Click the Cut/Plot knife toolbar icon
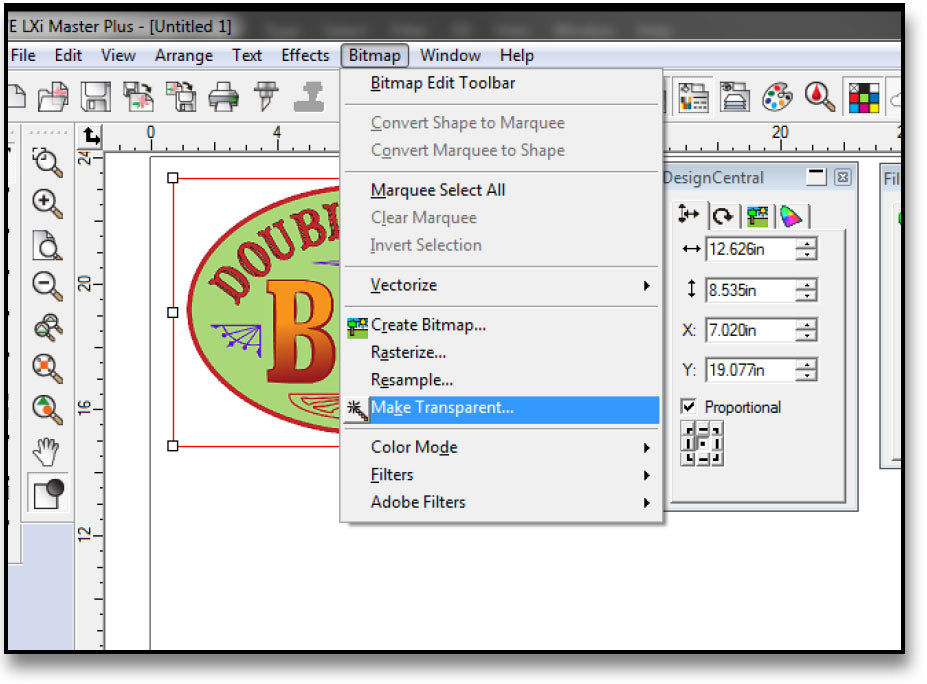This screenshot has width=927, height=684. coord(266,96)
